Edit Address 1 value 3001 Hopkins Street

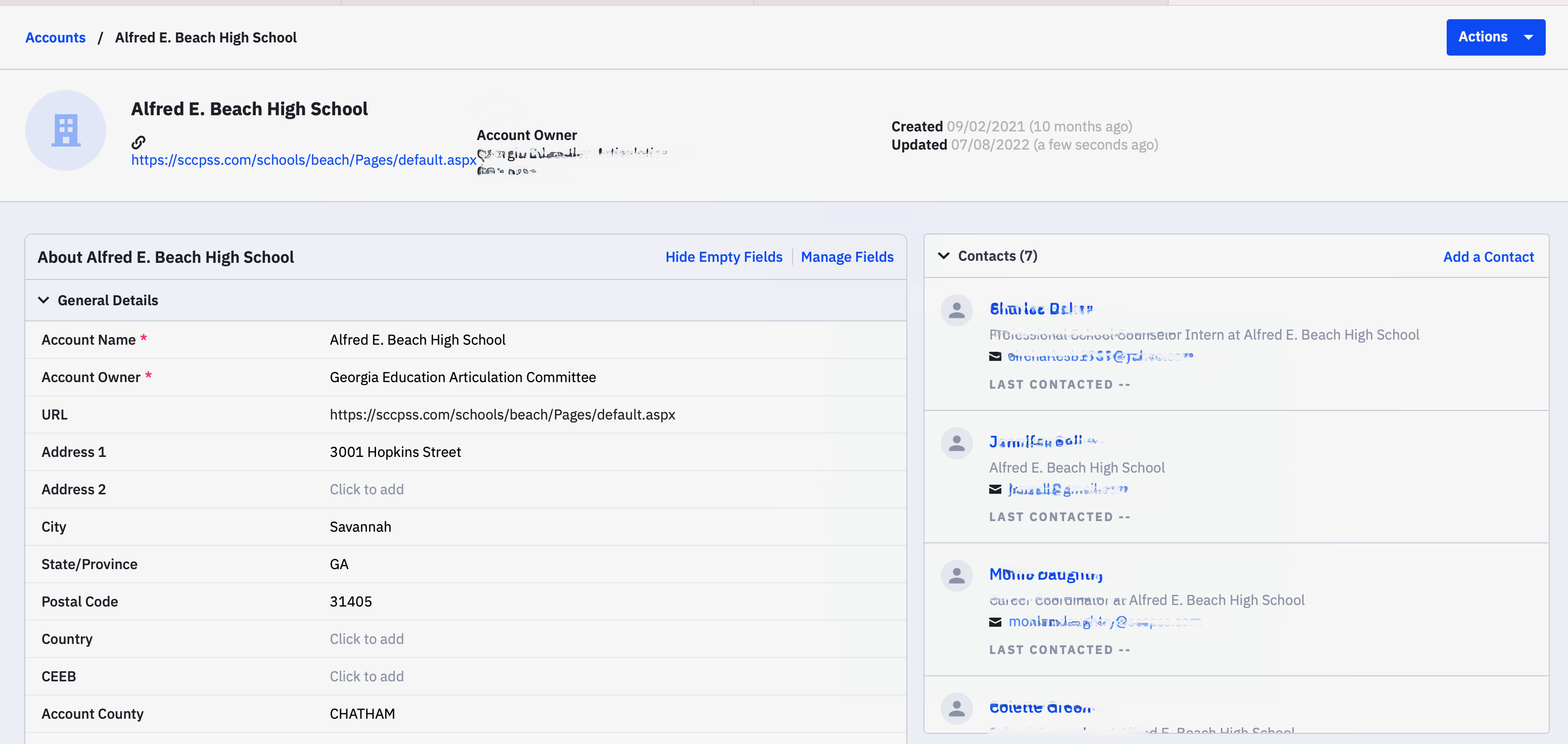coord(395,452)
